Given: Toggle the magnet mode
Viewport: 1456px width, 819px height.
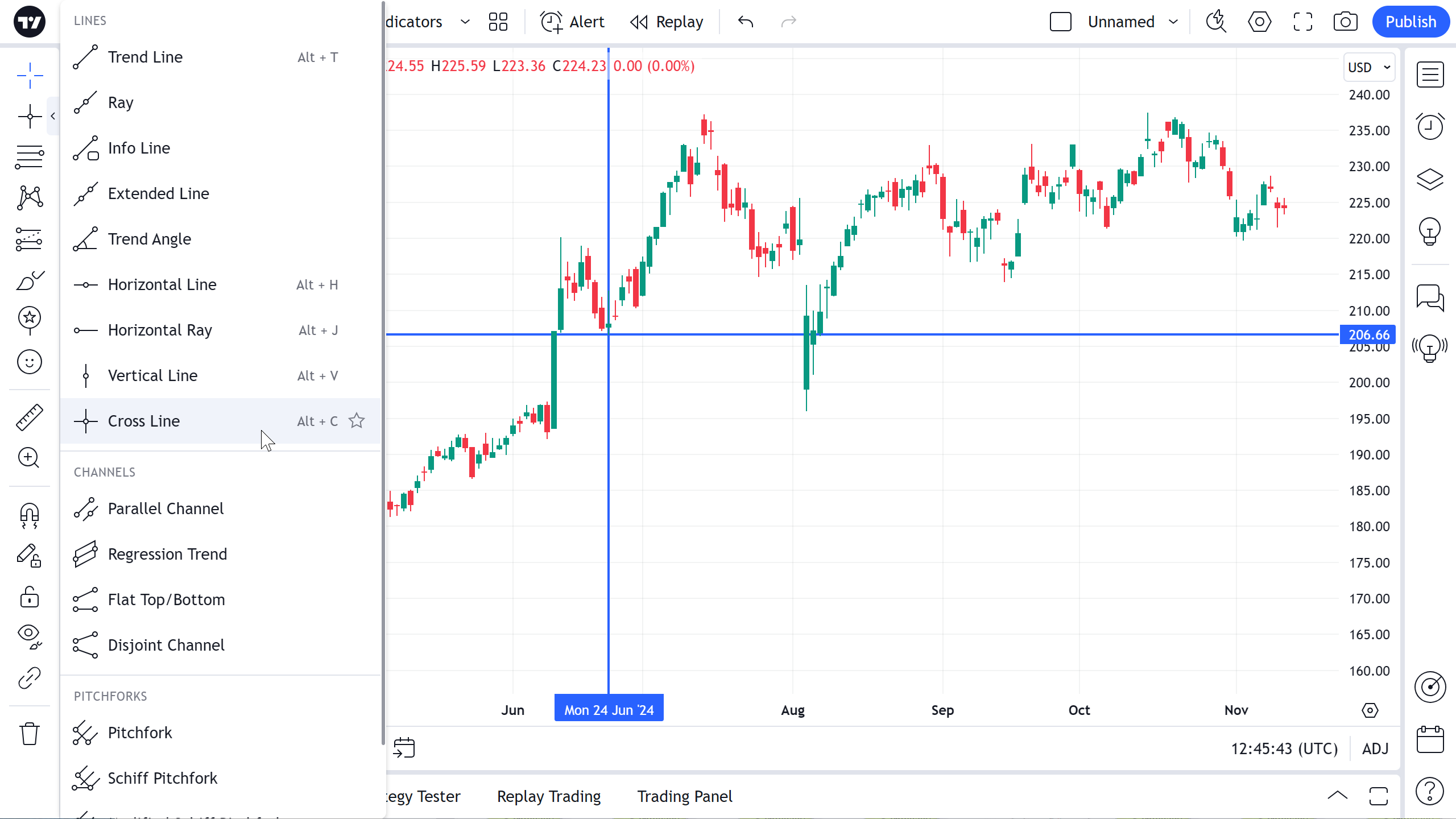Looking at the screenshot, I should tap(29, 515).
